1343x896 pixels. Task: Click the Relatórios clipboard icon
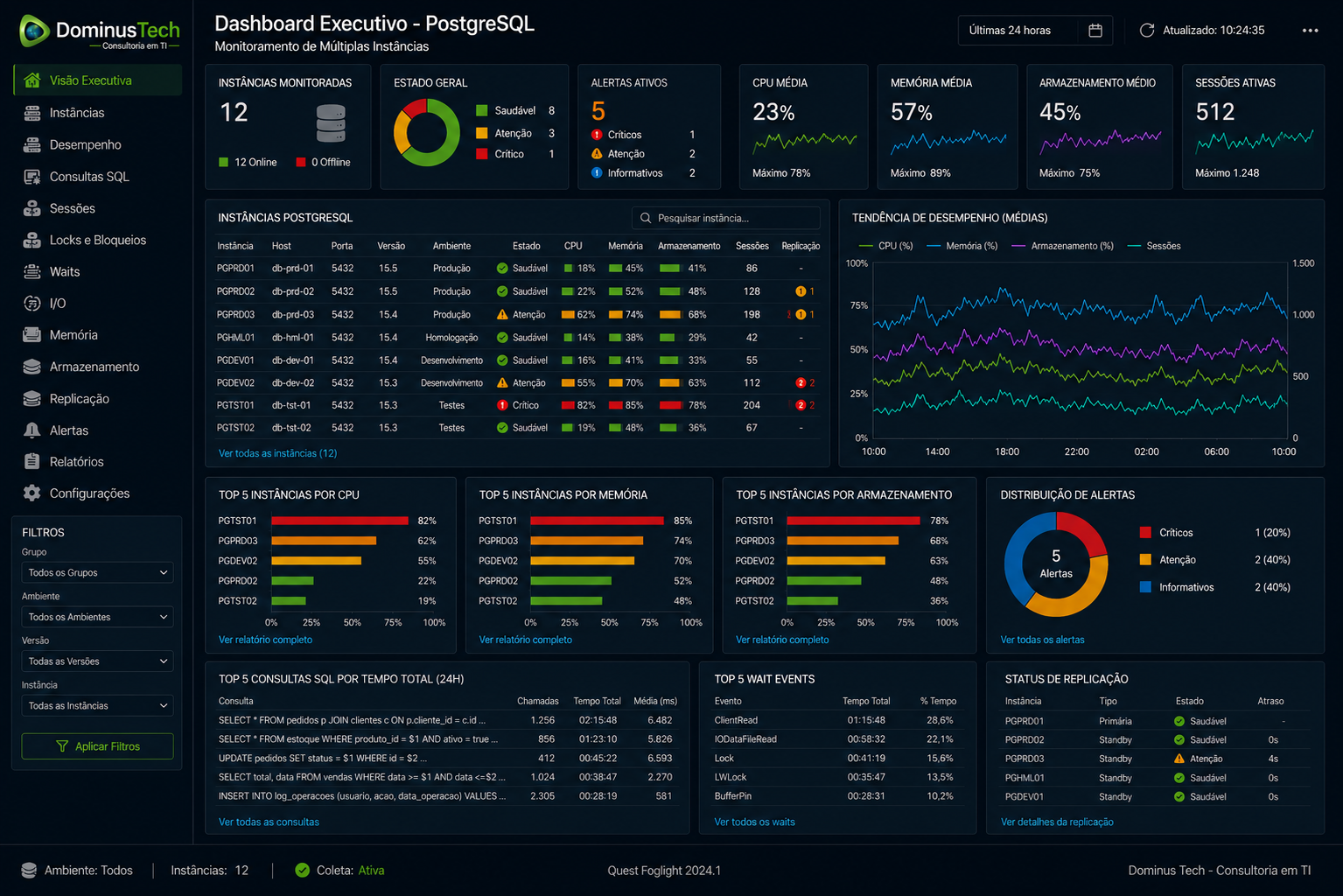[x=32, y=462]
